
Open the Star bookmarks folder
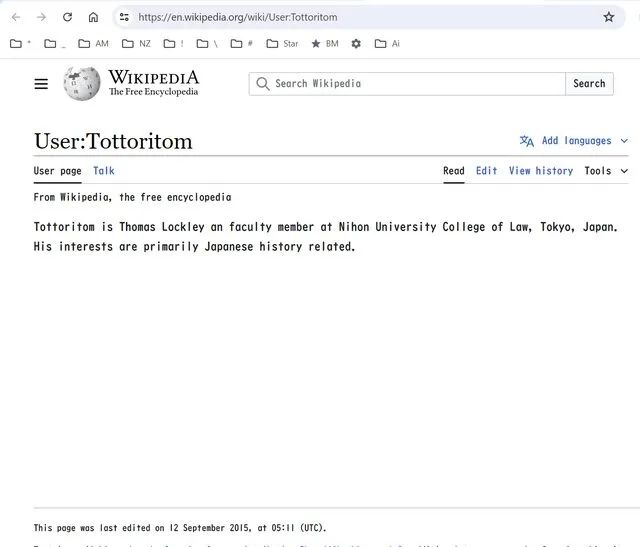coord(282,44)
